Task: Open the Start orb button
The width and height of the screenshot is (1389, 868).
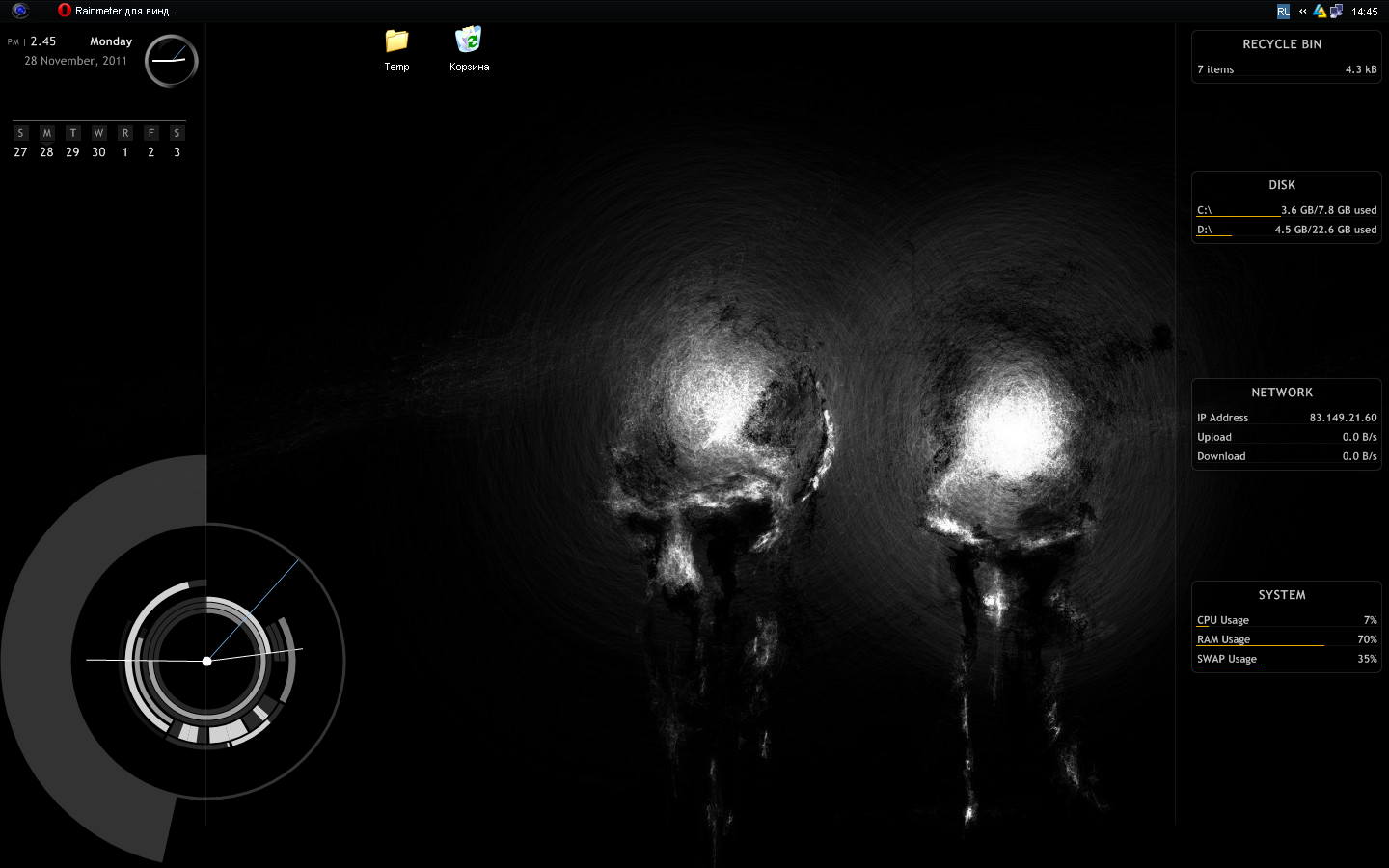Action: 19,11
